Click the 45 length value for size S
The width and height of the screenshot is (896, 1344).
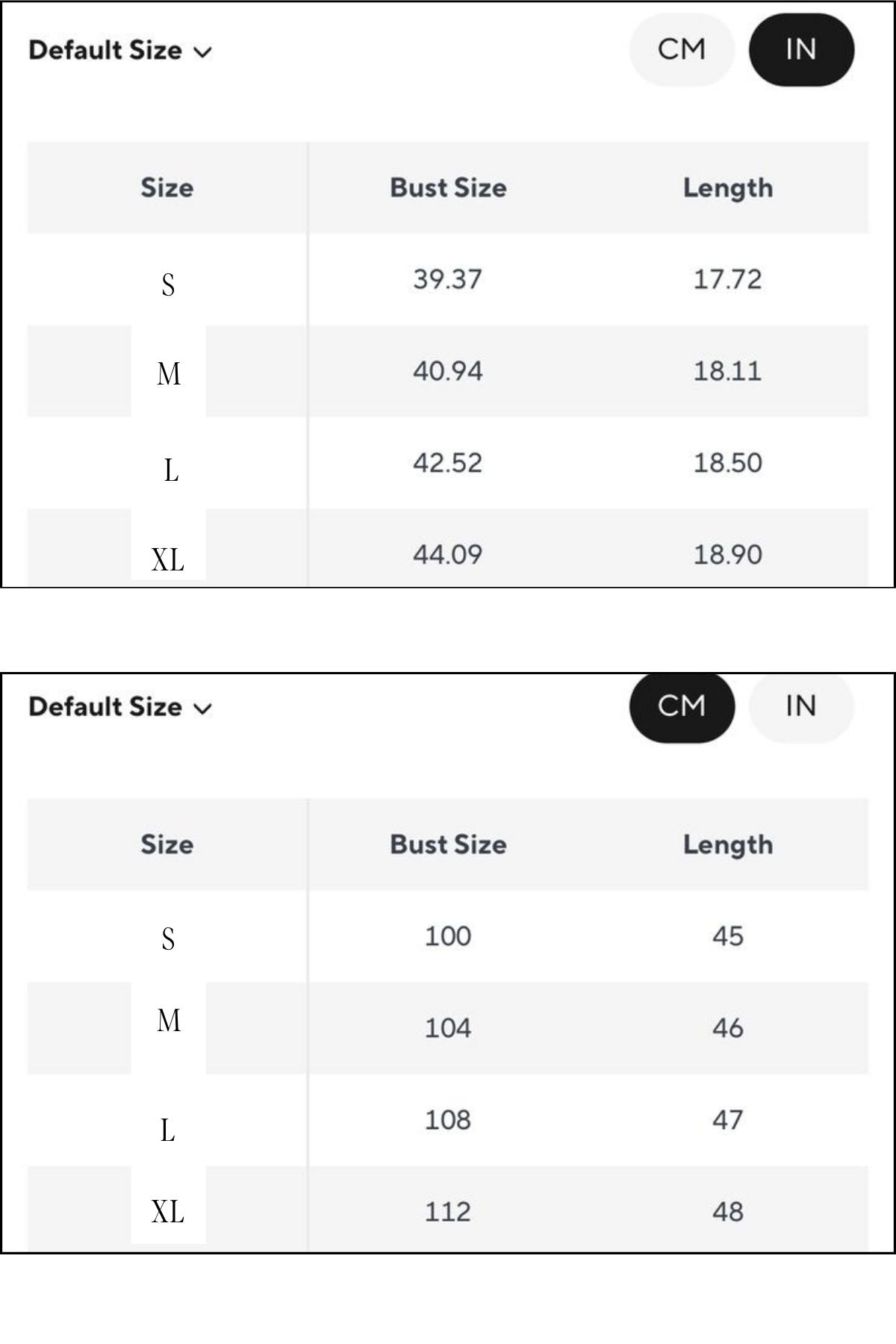(x=728, y=936)
